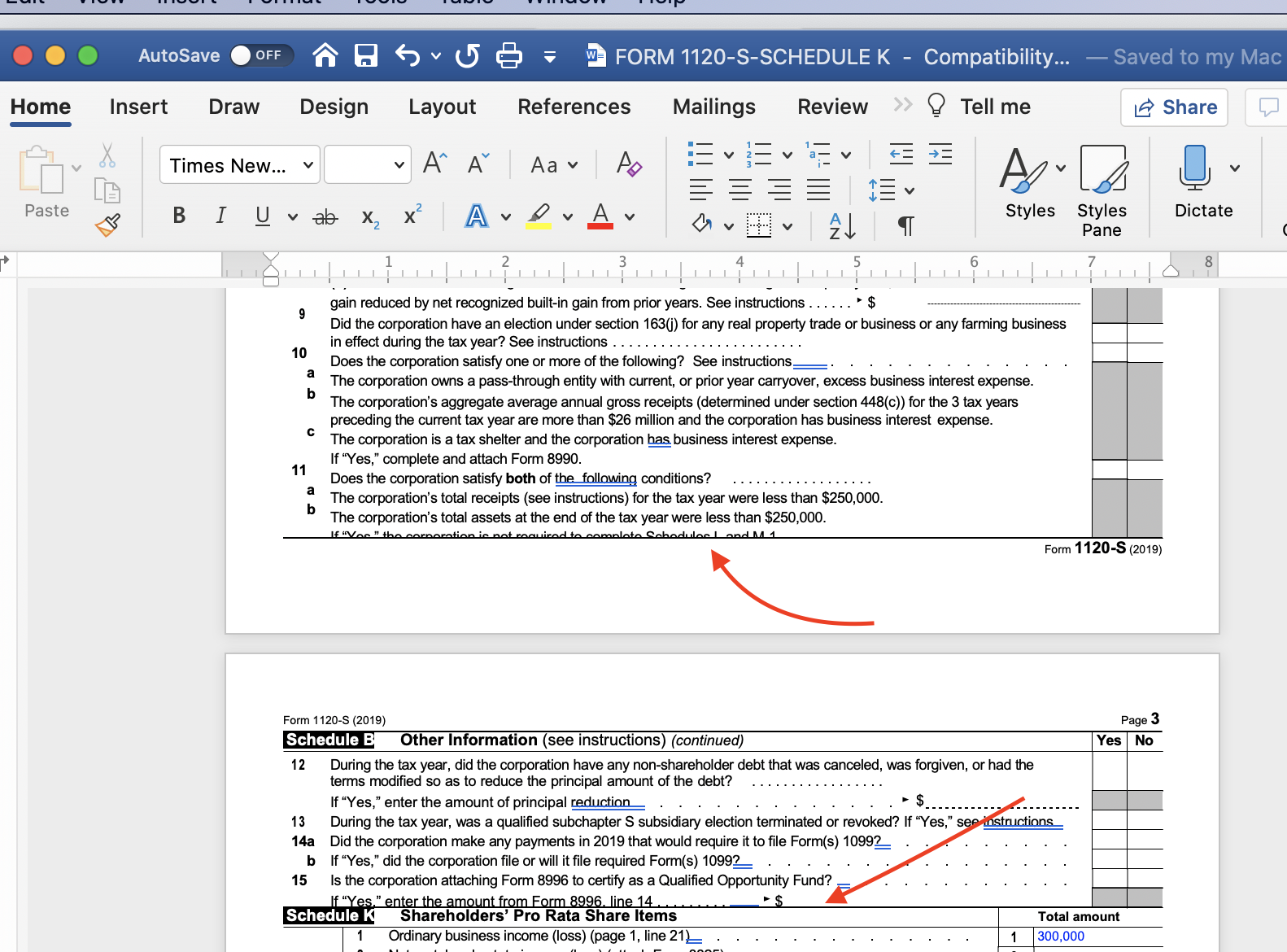Click the 300,000 Total amount cell
The image size is (1287, 952).
pos(1060,937)
